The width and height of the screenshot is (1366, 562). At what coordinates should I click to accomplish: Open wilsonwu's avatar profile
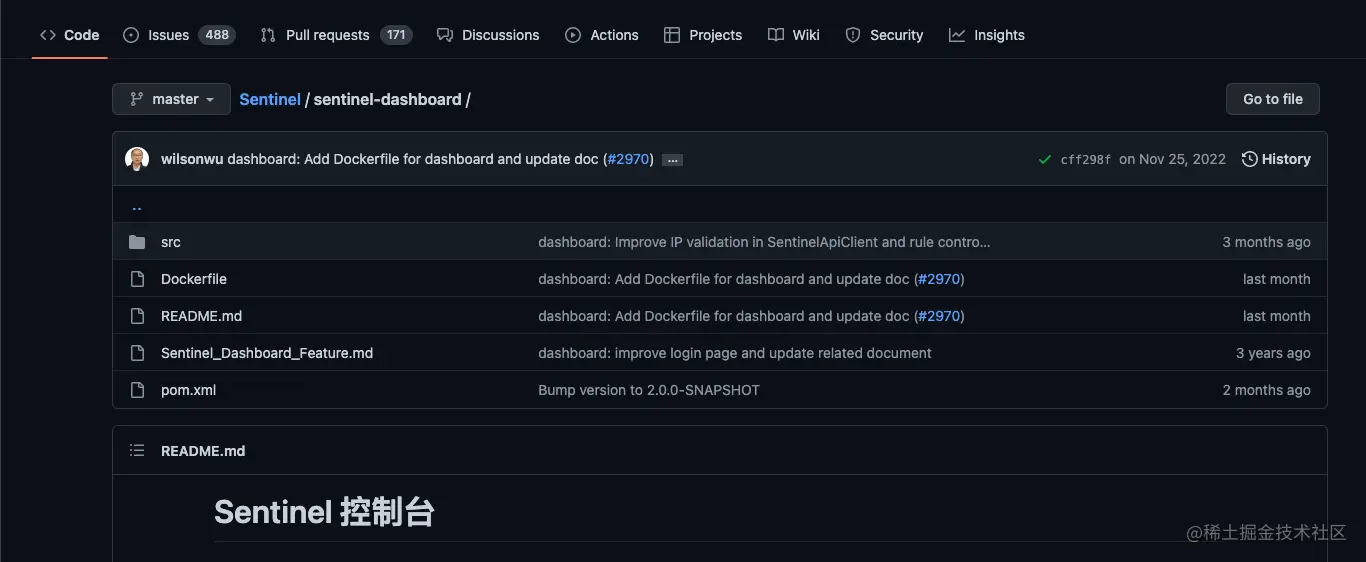coord(137,159)
